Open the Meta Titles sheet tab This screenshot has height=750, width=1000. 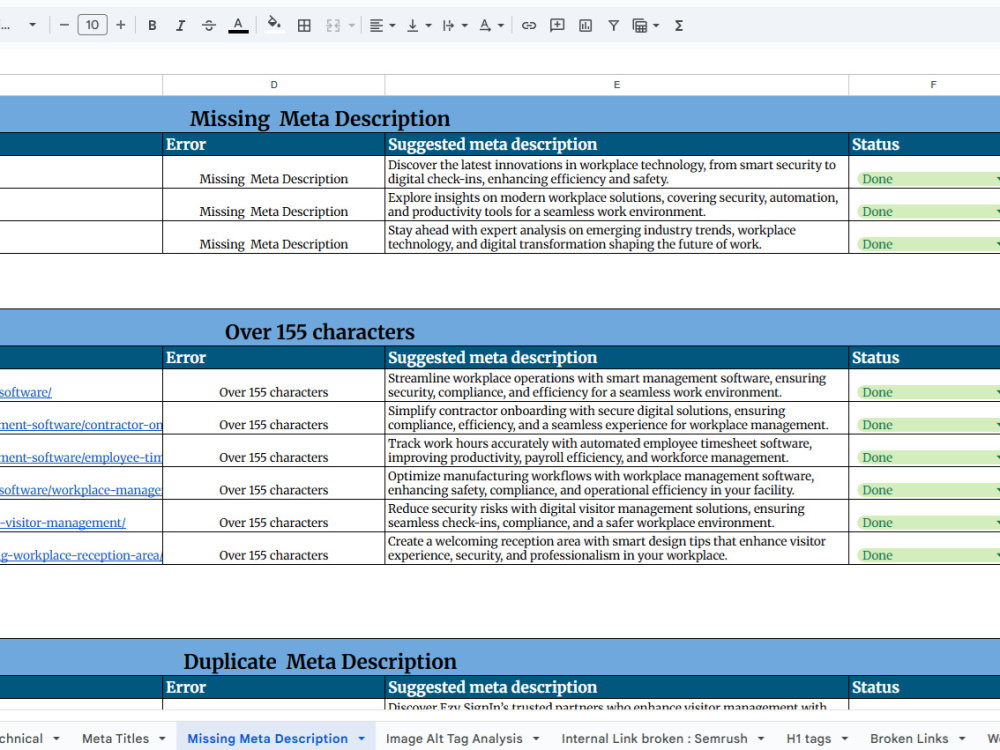115,739
